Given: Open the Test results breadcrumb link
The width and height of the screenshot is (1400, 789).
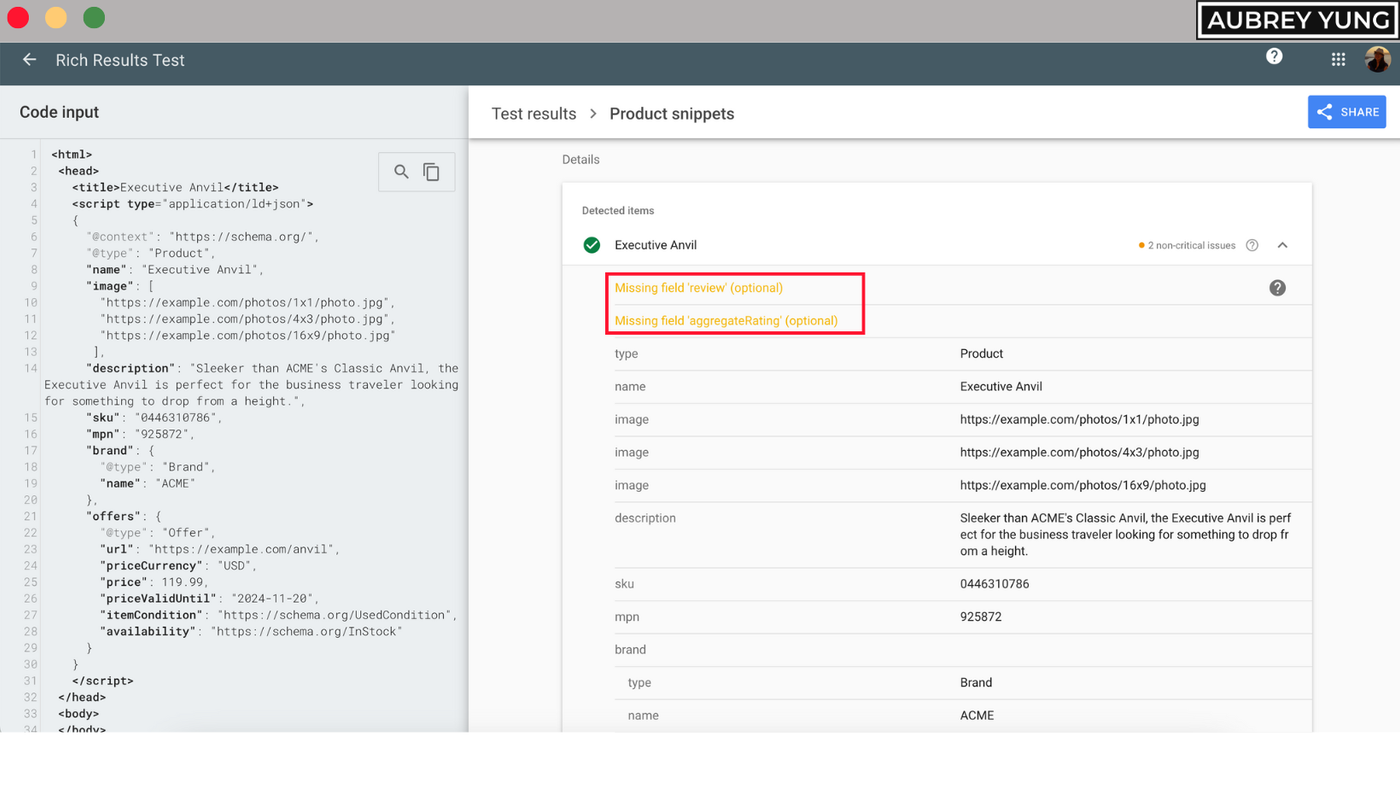Looking at the screenshot, I should pyautogui.click(x=534, y=113).
